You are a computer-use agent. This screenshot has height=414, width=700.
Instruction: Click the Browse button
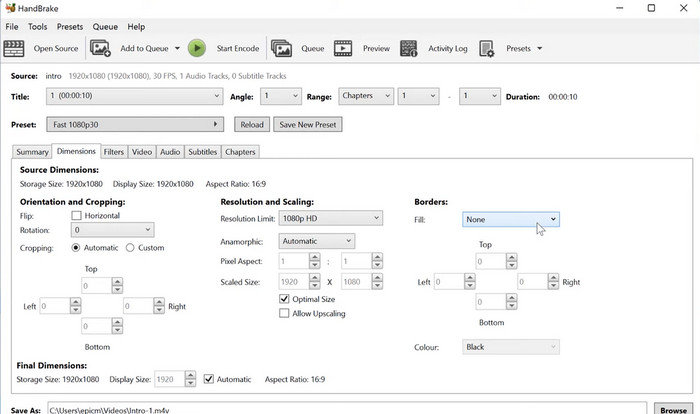(x=673, y=409)
